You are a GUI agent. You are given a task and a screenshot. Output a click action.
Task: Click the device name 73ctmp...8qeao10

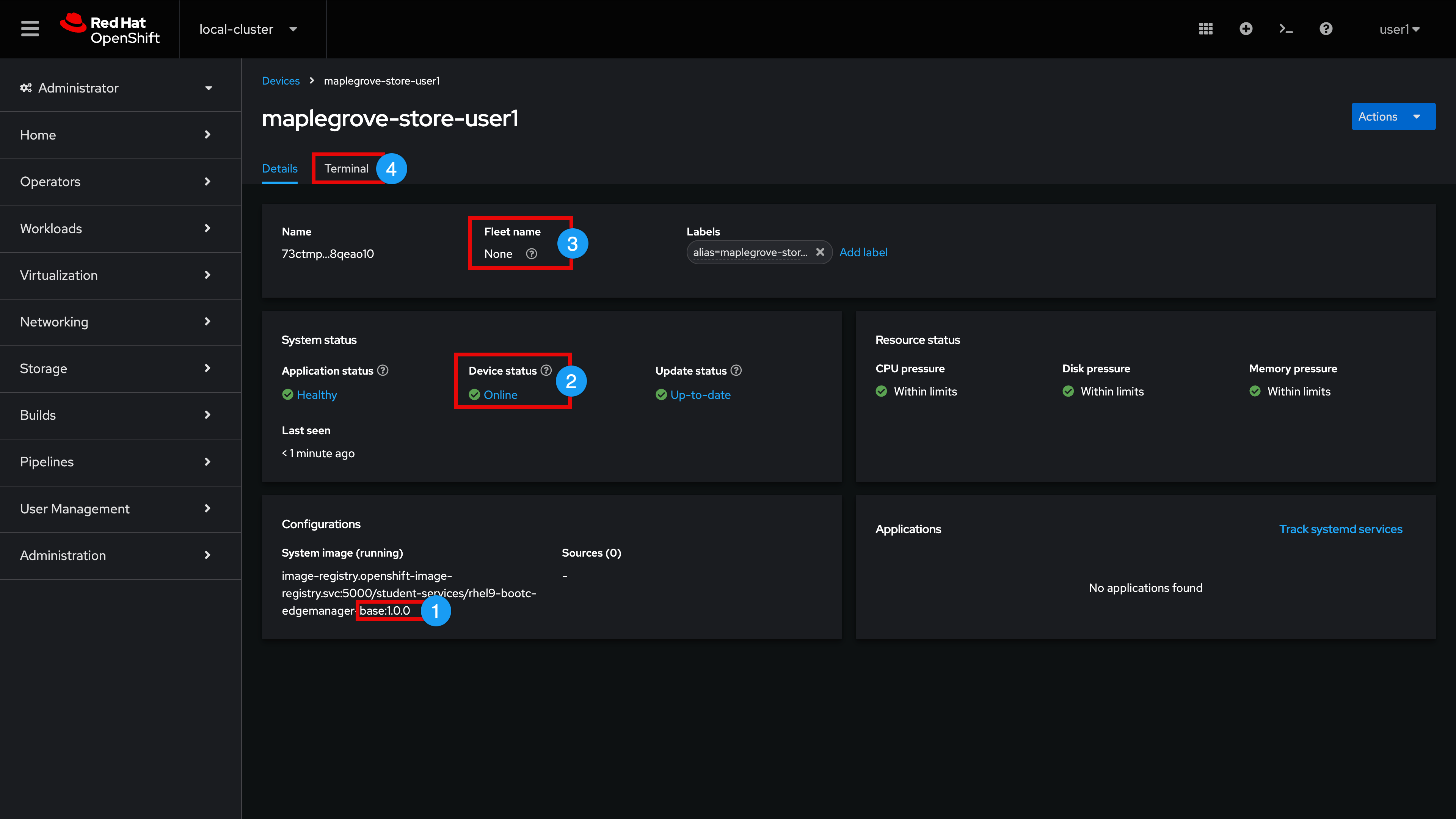pyautogui.click(x=328, y=254)
